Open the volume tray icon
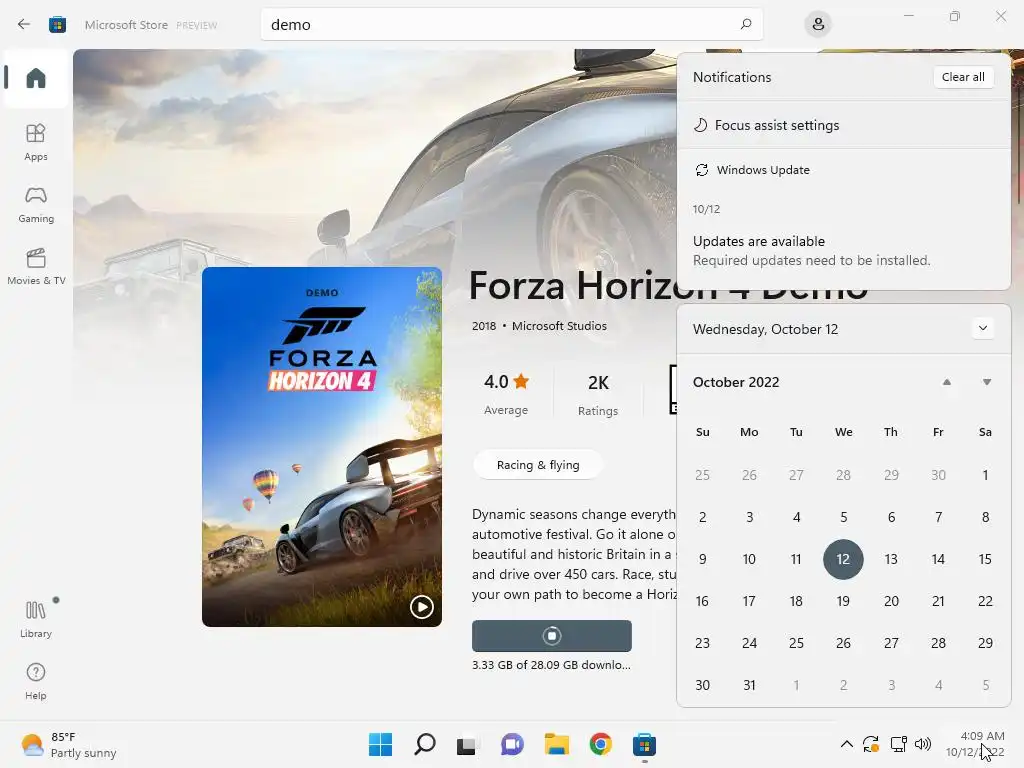 point(923,744)
